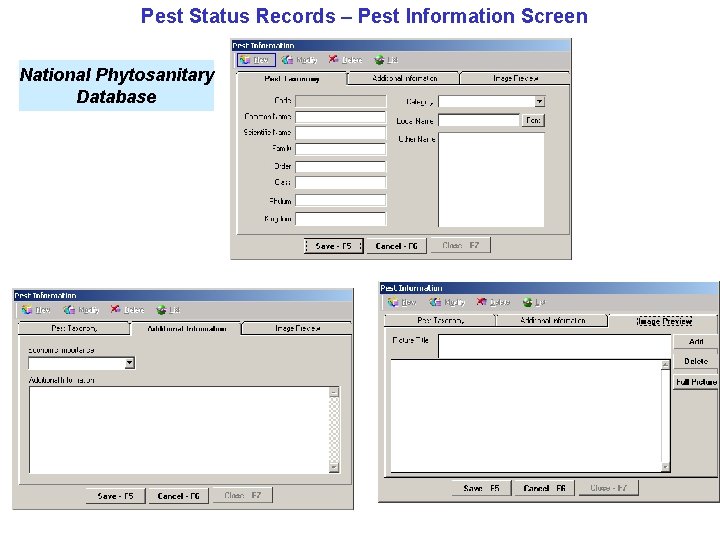The image size is (720, 540).
Task: Click Close - F7 in bottom-left window
Action: coord(242,495)
